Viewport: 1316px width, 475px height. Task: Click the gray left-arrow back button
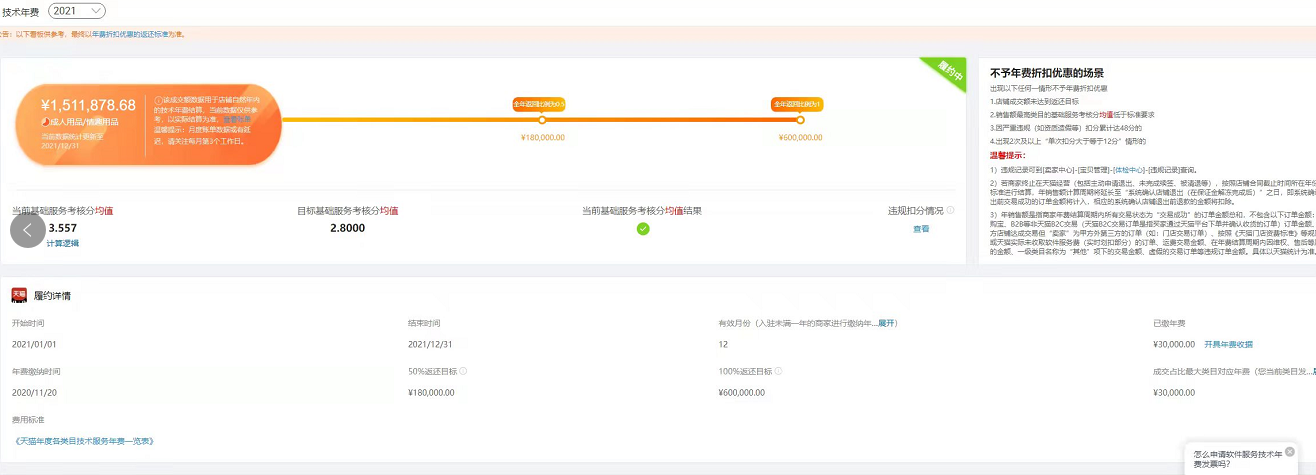(x=28, y=230)
